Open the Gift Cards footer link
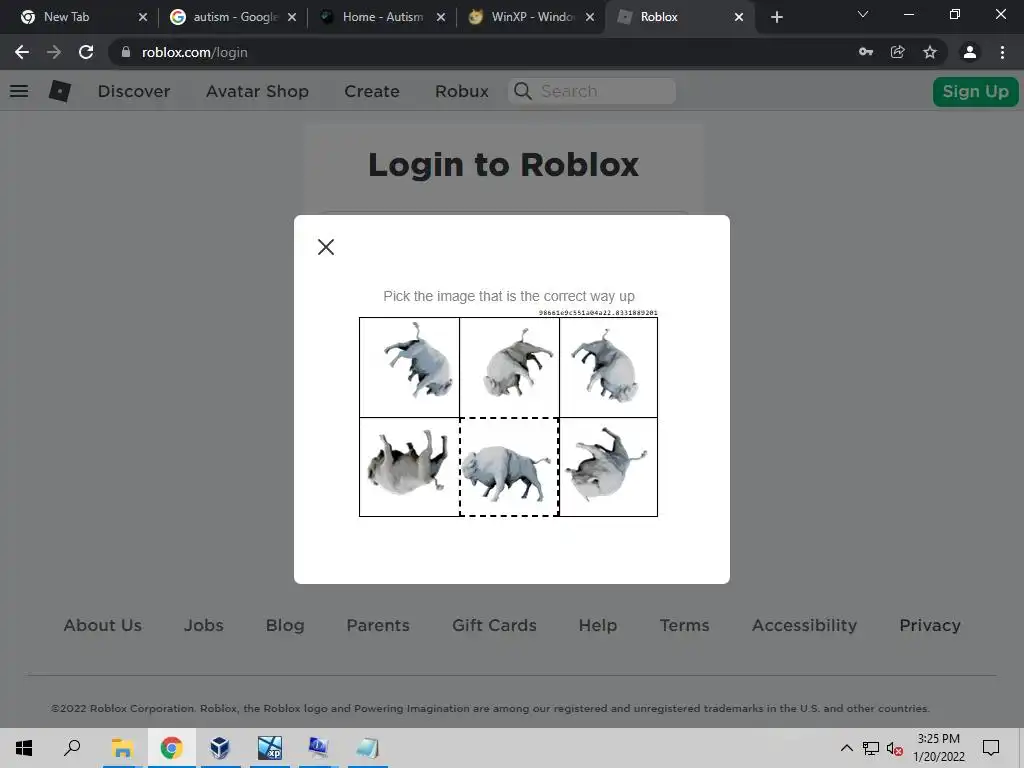1024x768 pixels. [494, 625]
